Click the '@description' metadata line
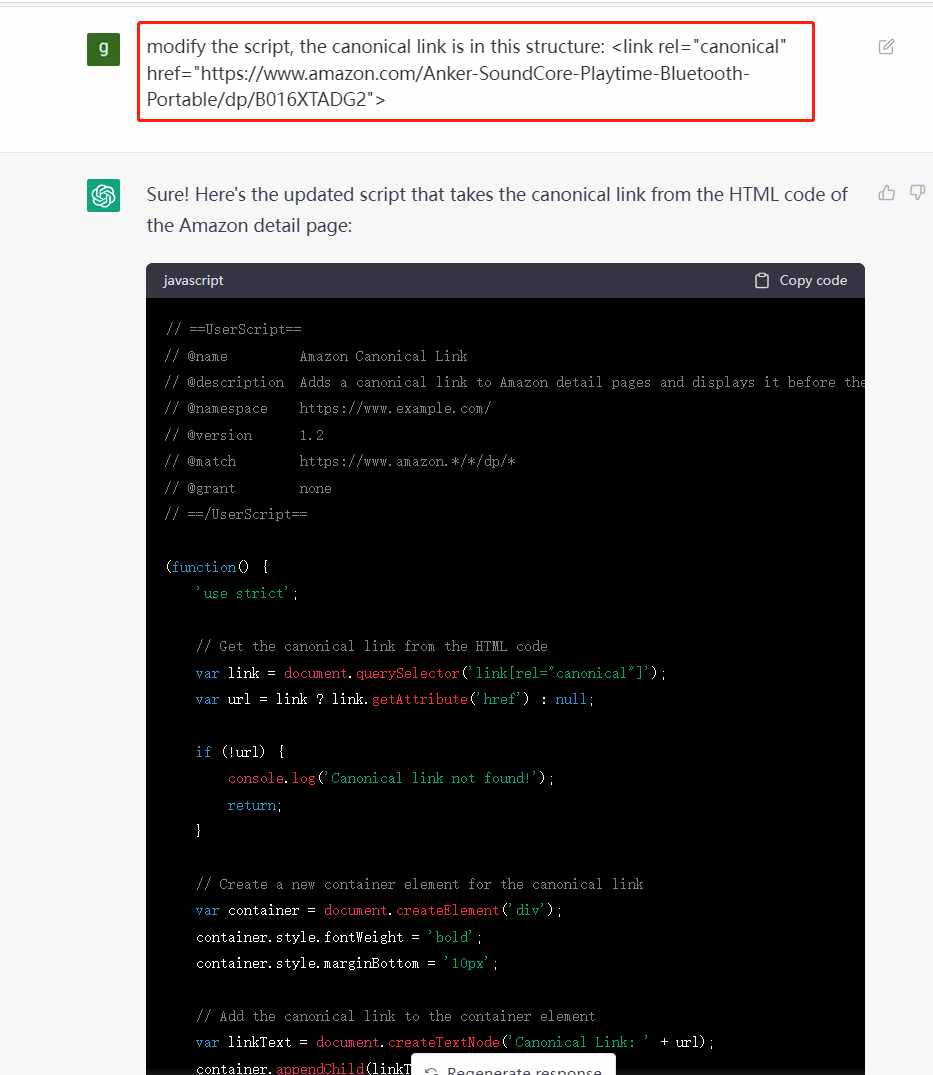 [514, 382]
